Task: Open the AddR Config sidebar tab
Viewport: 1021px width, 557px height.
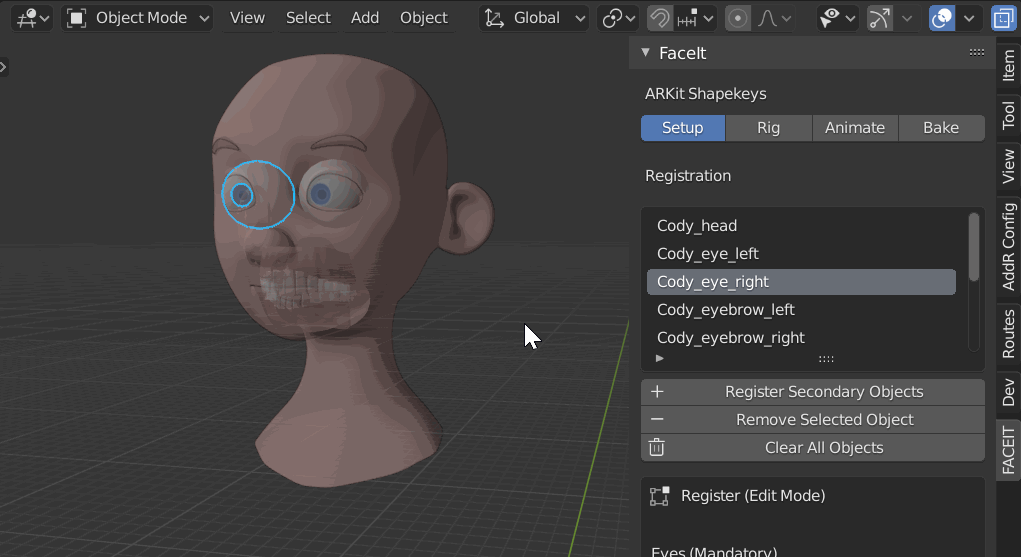Action: click(x=1008, y=246)
